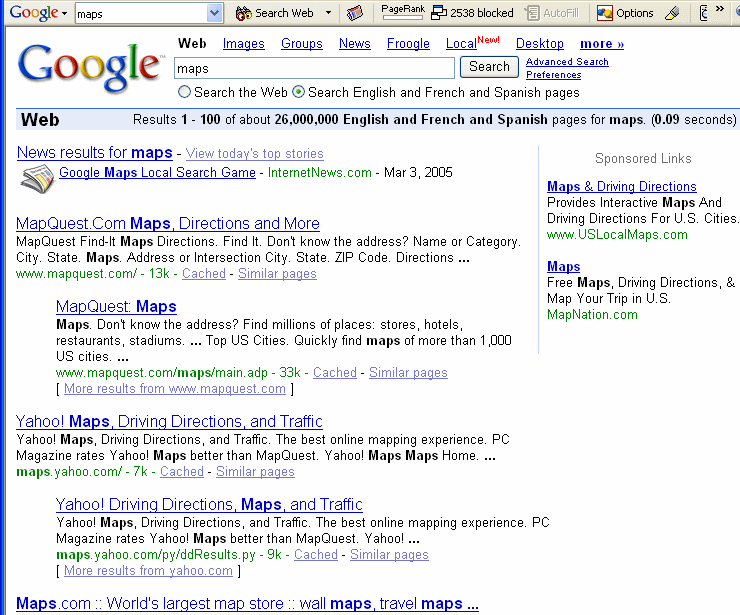Click the InternetNews.com source text

click(320, 172)
